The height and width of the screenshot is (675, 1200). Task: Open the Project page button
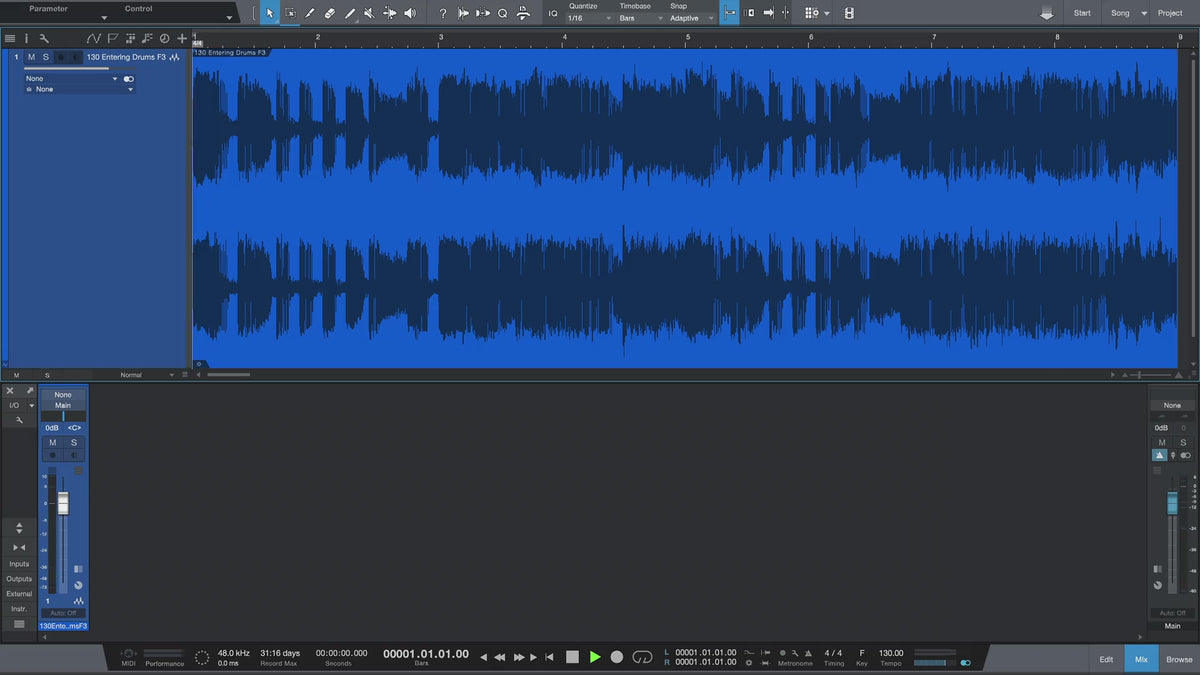tap(1170, 13)
